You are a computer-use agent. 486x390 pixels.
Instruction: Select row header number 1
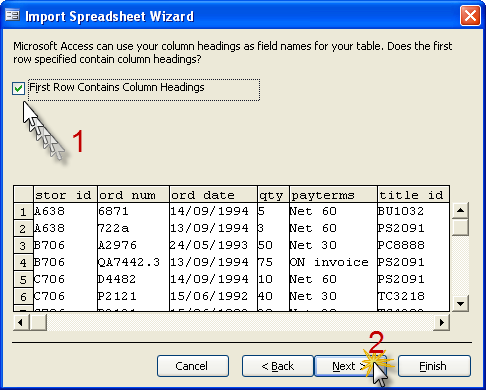23,211
